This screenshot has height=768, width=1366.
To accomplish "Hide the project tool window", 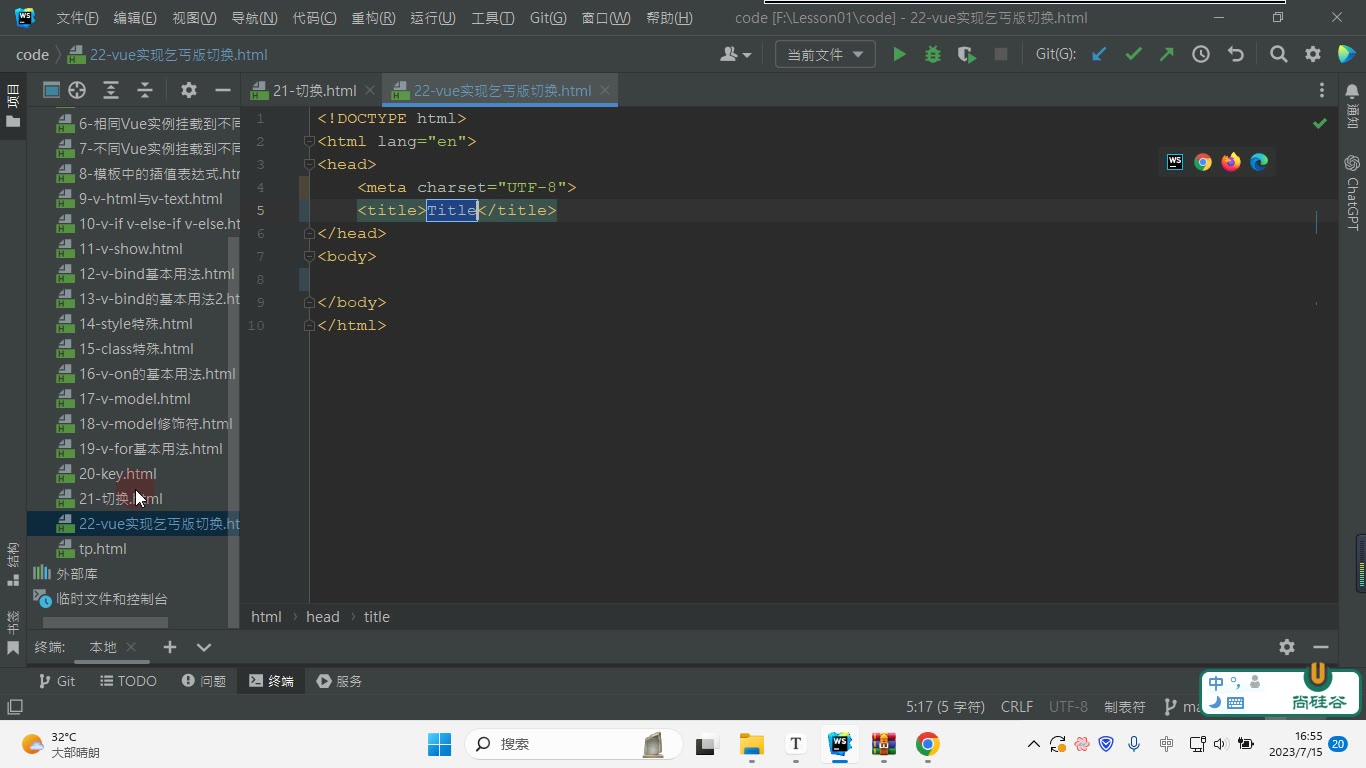I will [223, 90].
